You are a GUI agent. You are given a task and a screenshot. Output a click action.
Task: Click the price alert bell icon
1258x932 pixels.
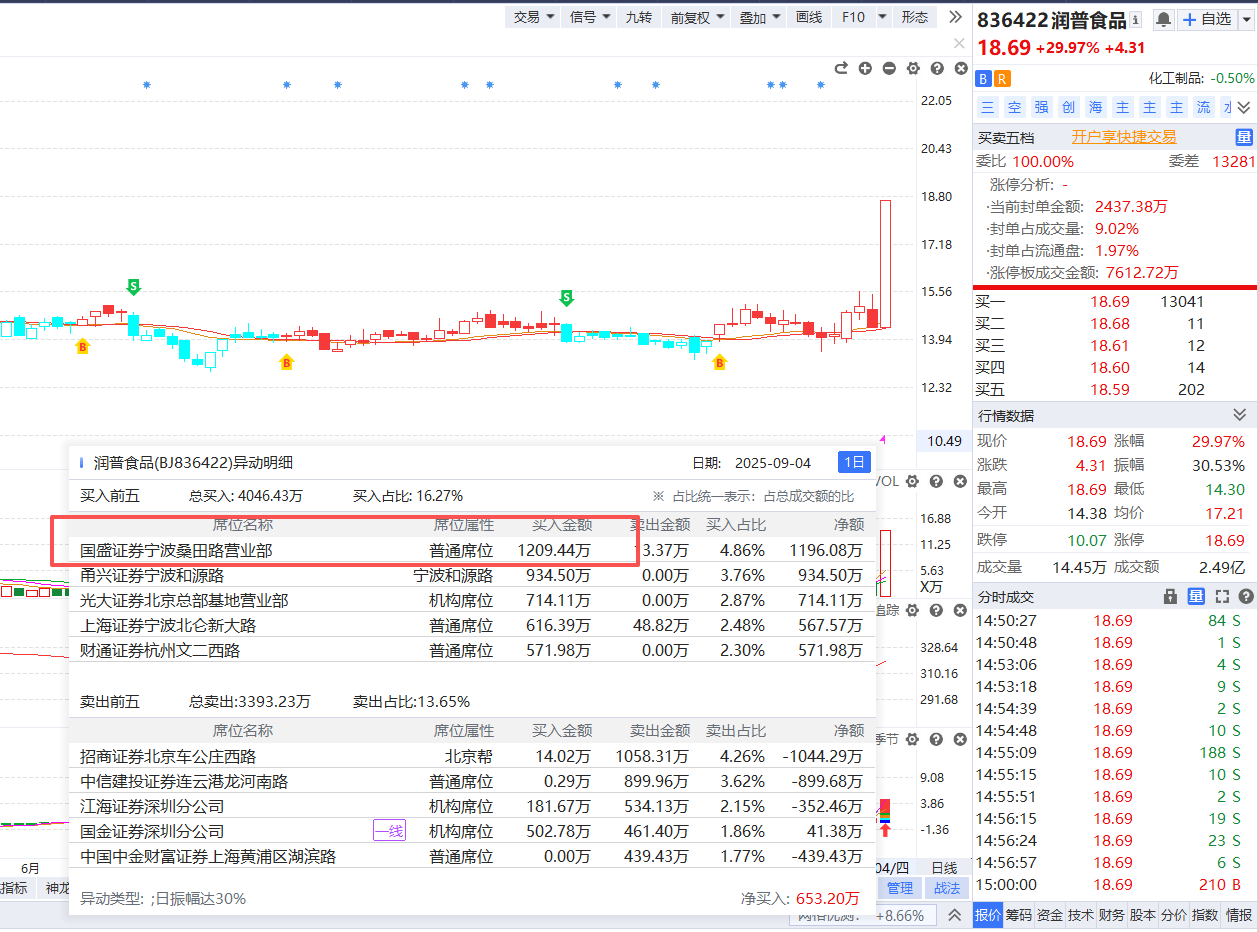(1163, 19)
